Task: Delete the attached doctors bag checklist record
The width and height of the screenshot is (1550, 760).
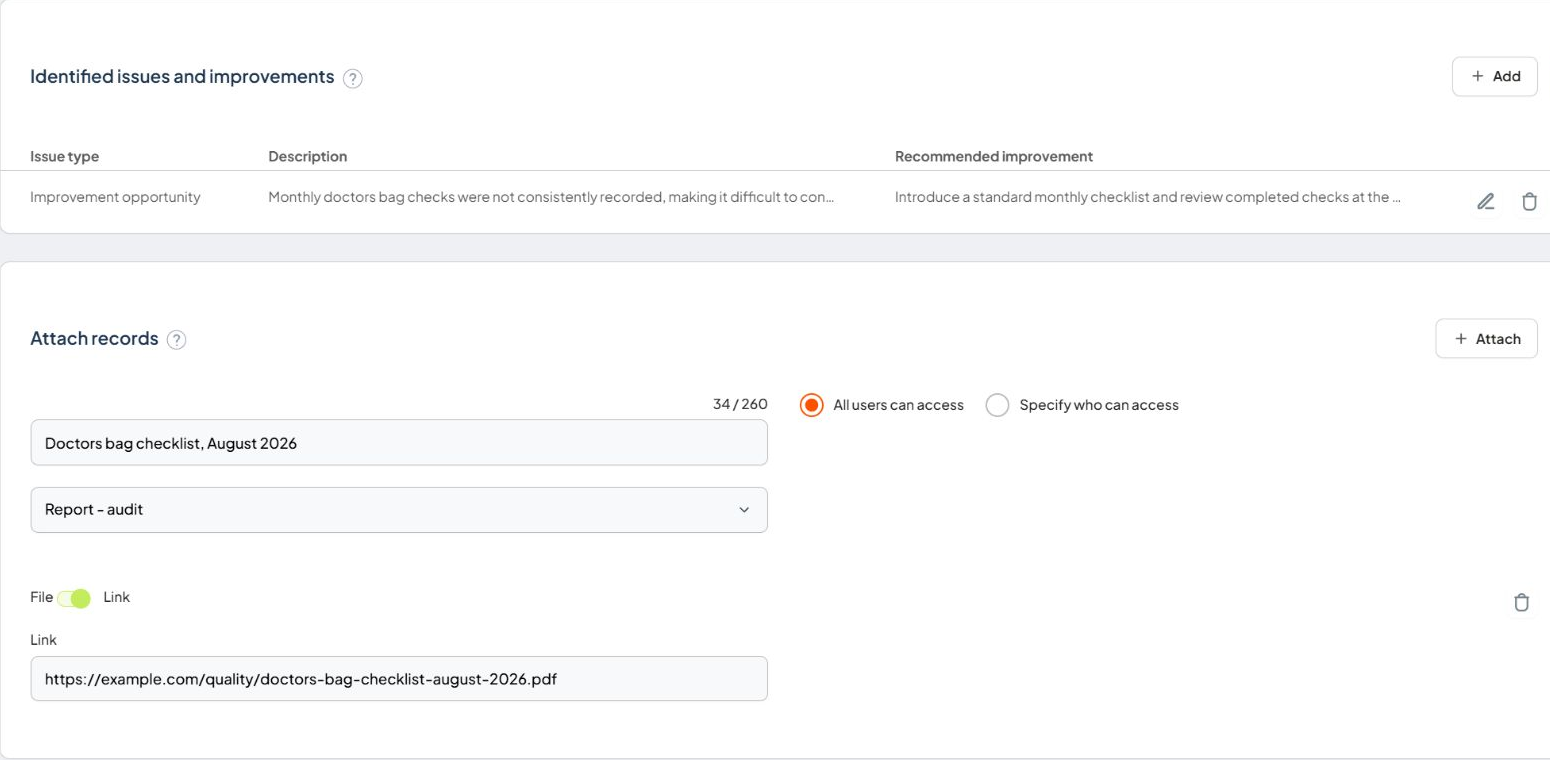Action: click(x=1521, y=602)
